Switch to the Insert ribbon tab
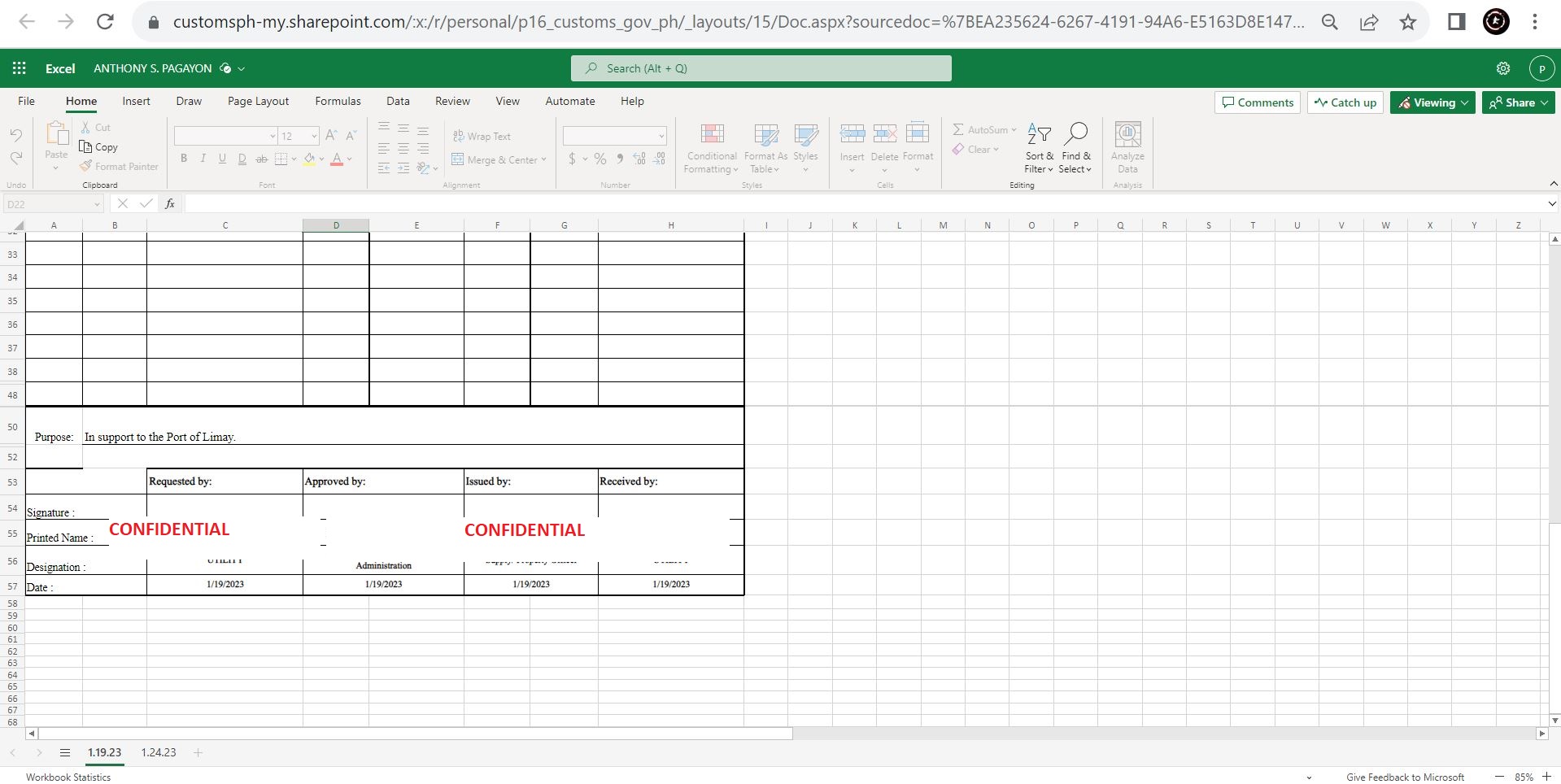The height and width of the screenshot is (784, 1561). click(136, 101)
